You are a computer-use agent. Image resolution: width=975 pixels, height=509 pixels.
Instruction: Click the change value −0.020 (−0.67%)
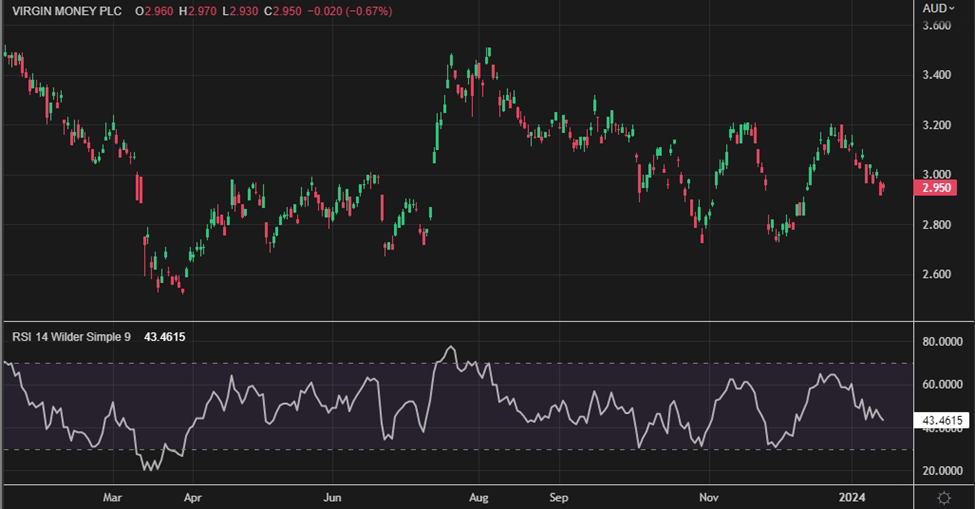tap(349, 11)
